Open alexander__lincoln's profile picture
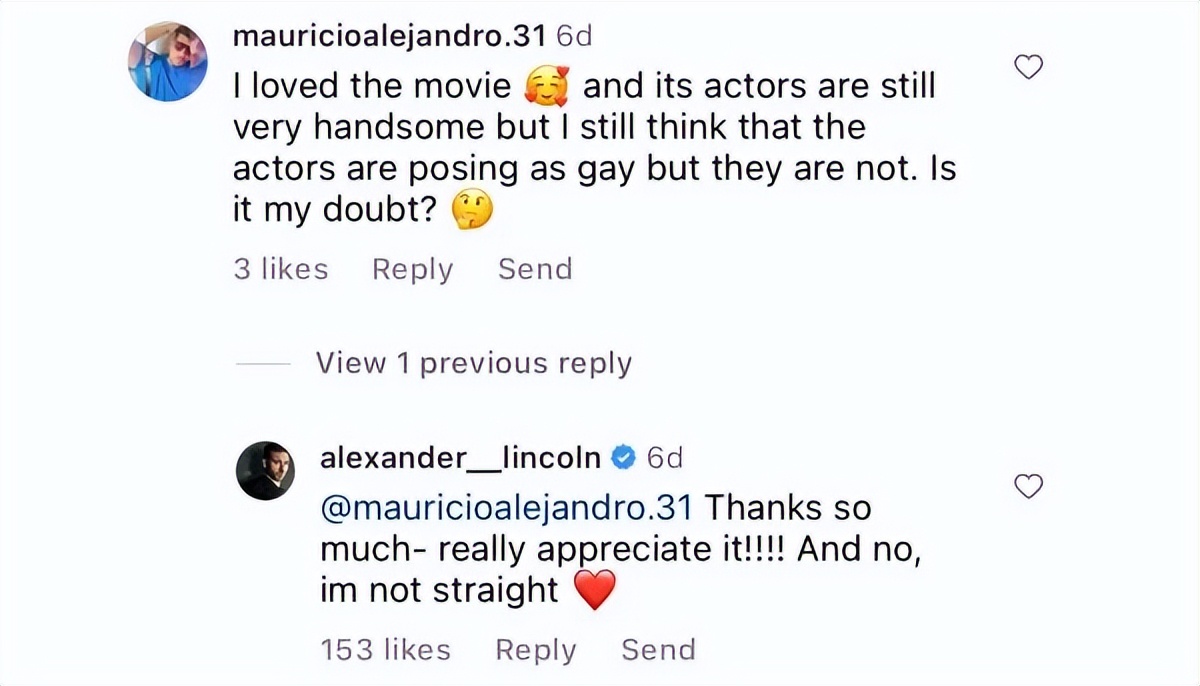 click(x=266, y=469)
